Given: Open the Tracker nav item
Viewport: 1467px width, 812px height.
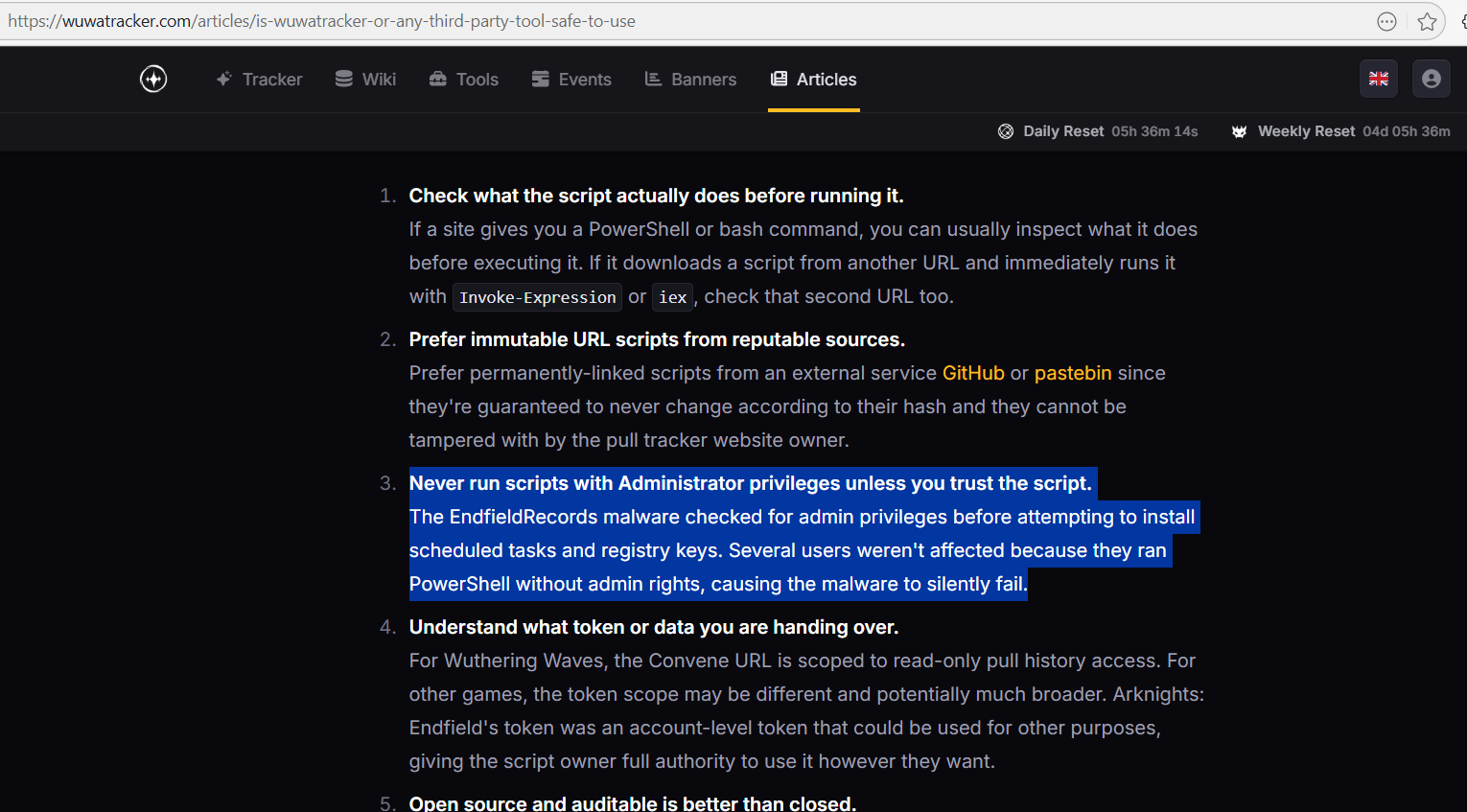Looking at the screenshot, I should click(259, 80).
